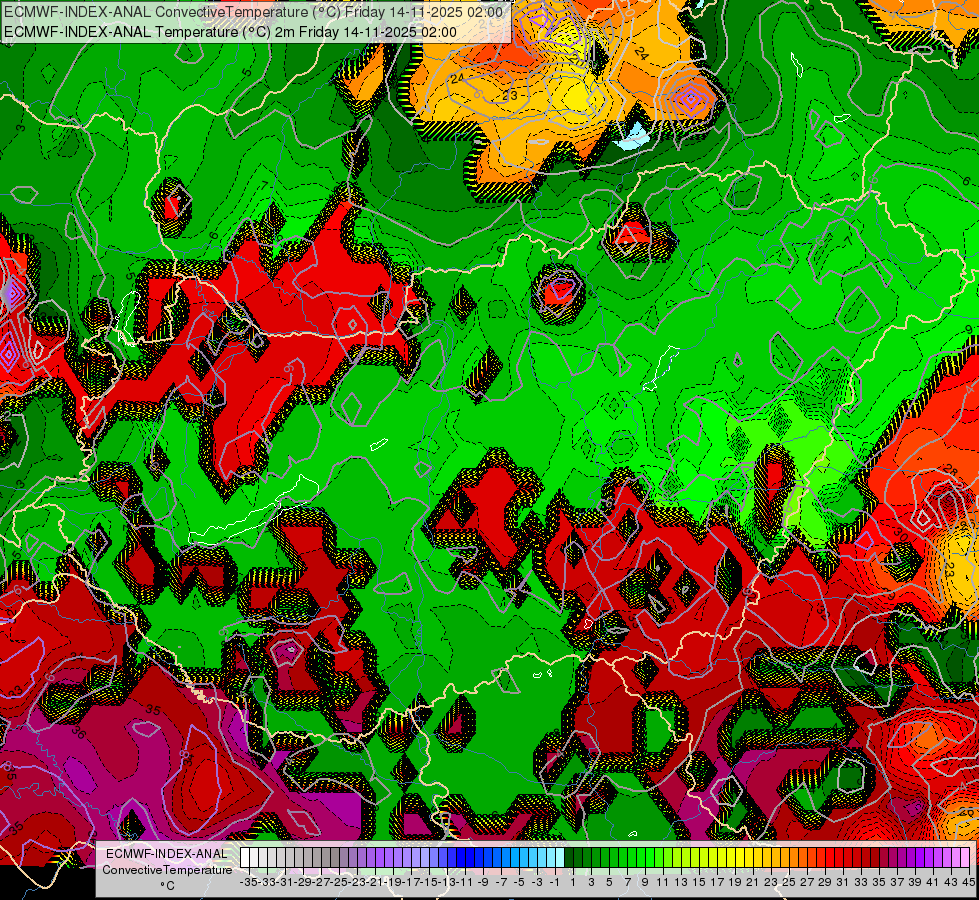
Task: Click the legend value 31
Action: [844, 883]
